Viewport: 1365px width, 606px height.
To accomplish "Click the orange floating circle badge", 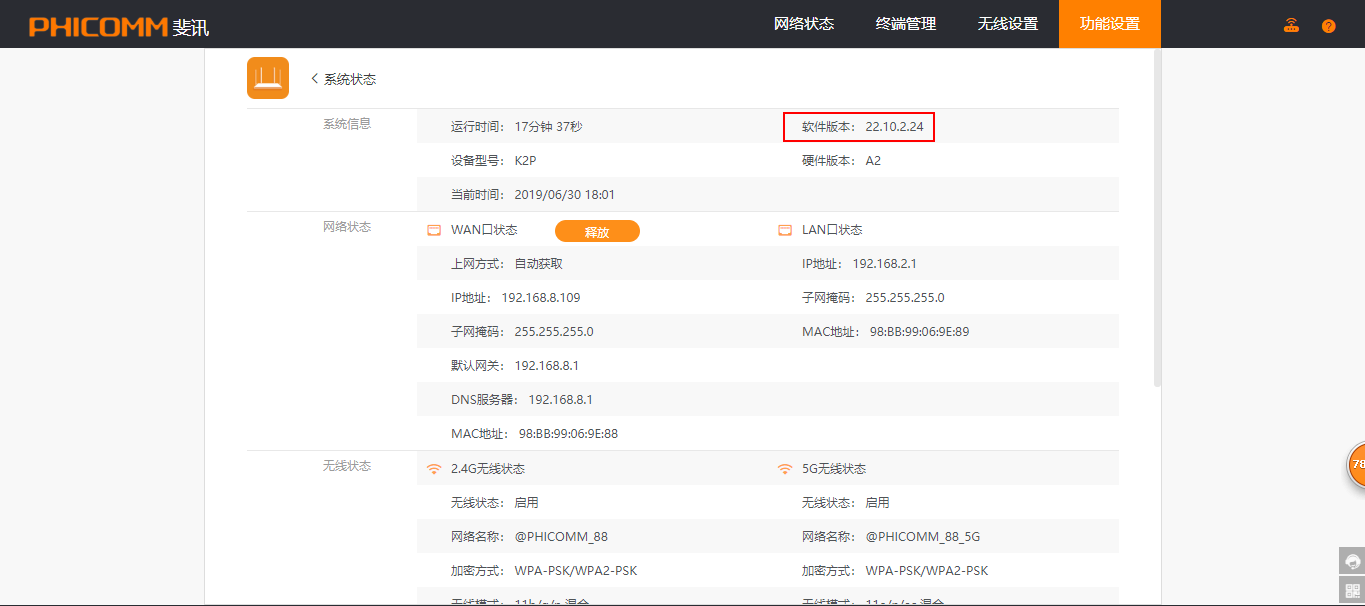I will click(1356, 465).
